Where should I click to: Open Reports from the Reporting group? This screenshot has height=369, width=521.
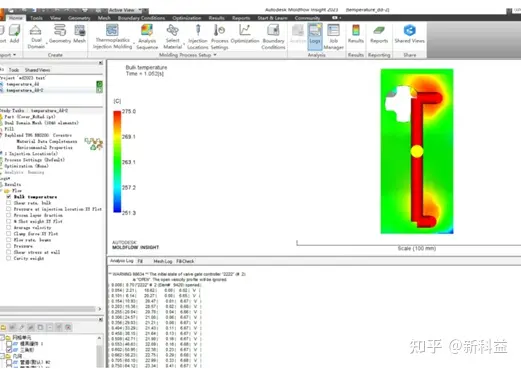point(379,33)
